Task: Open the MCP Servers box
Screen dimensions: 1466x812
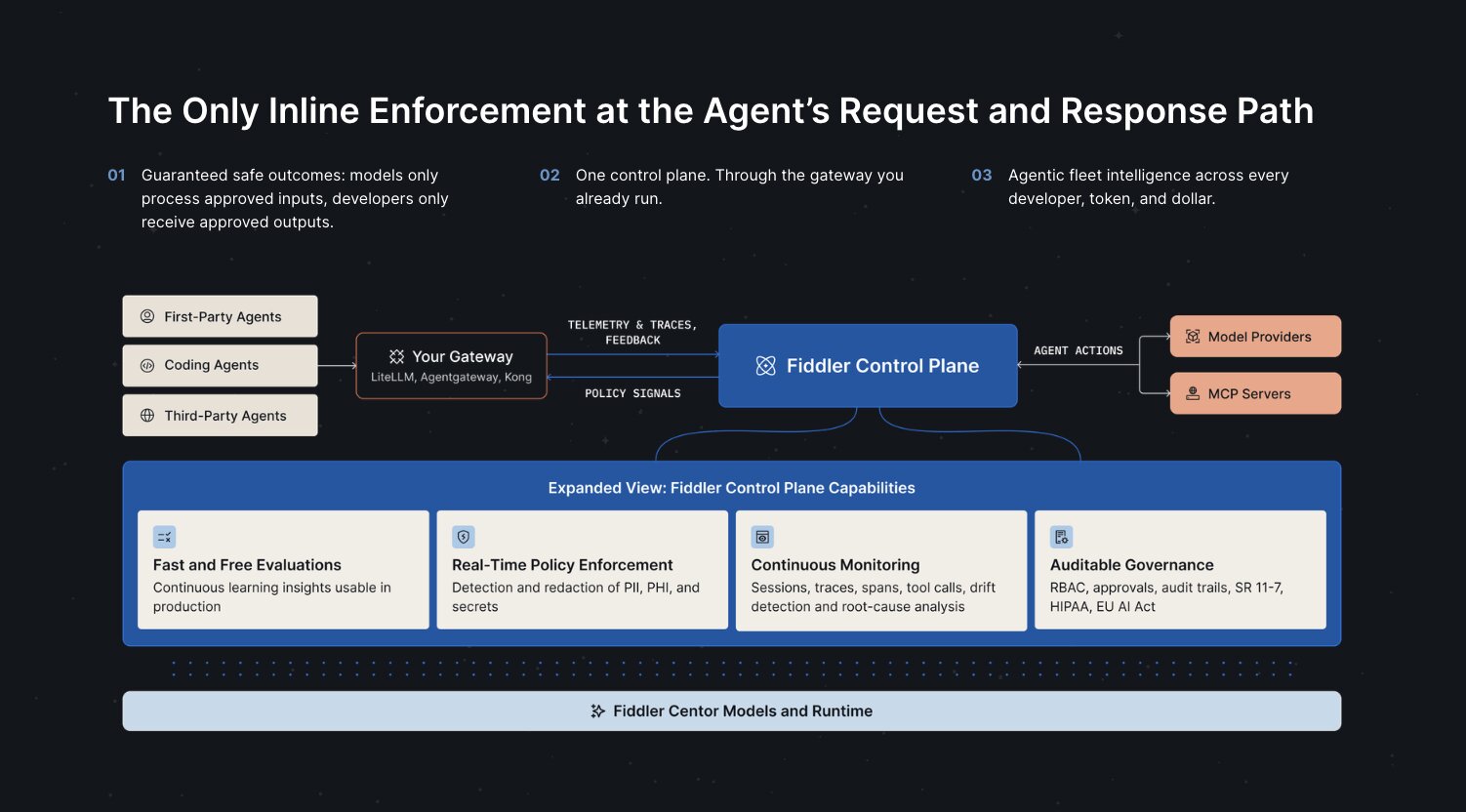Action: click(x=1255, y=393)
